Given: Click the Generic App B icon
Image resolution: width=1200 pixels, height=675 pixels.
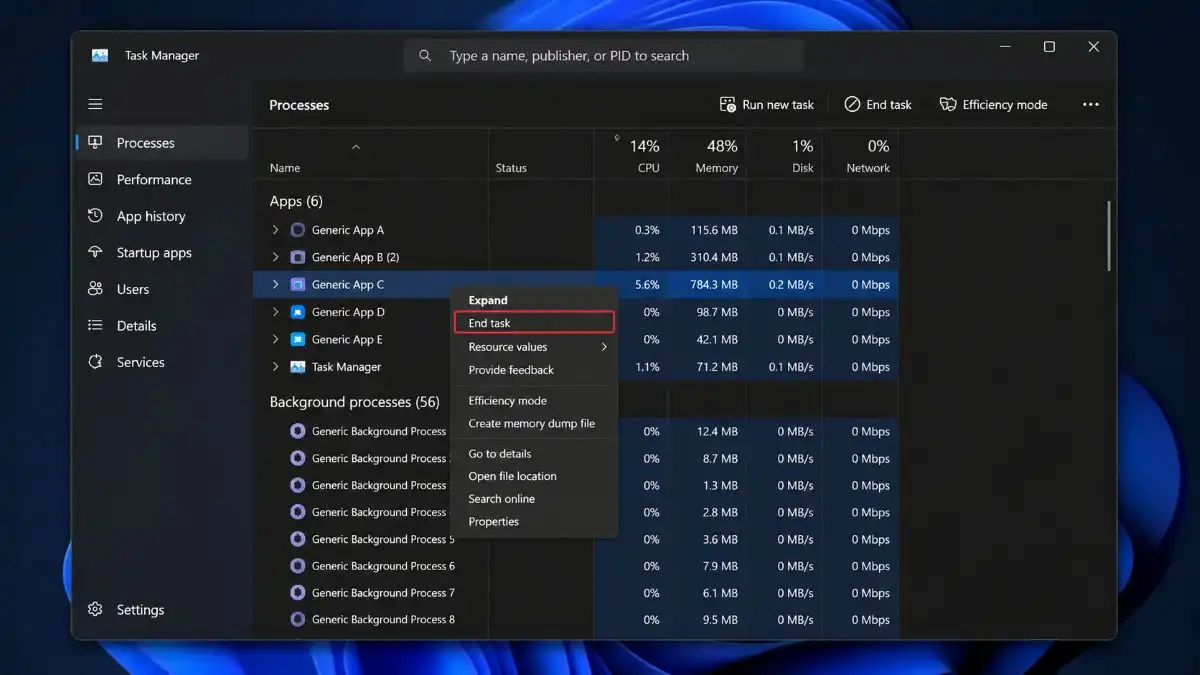Looking at the screenshot, I should coord(297,257).
